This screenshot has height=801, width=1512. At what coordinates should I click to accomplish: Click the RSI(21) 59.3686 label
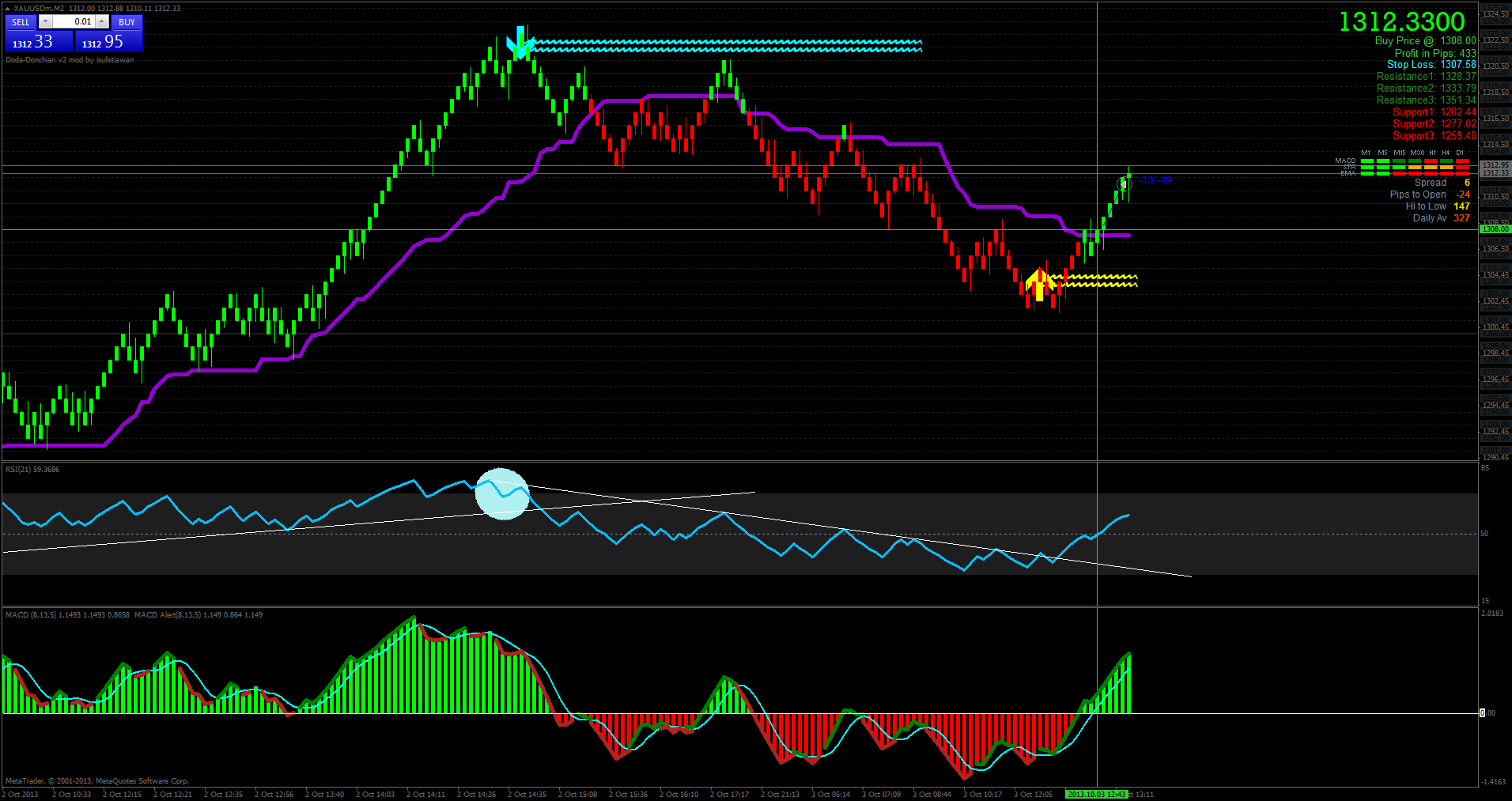tap(32, 470)
